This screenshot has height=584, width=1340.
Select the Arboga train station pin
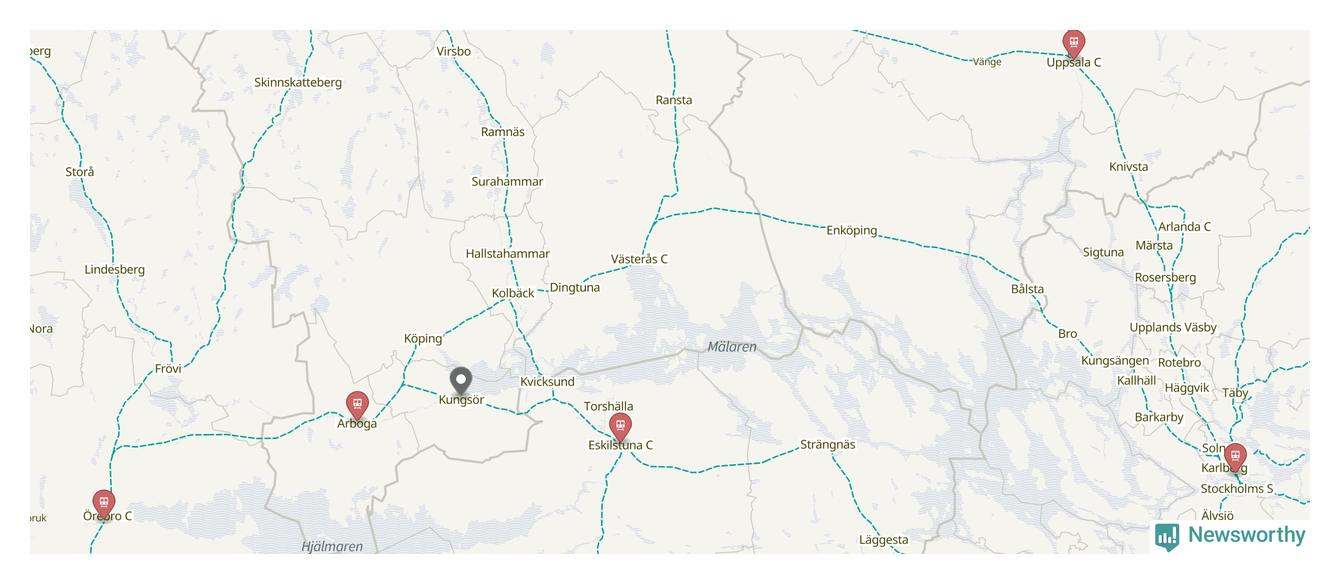pyautogui.click(x=356, y=406)
